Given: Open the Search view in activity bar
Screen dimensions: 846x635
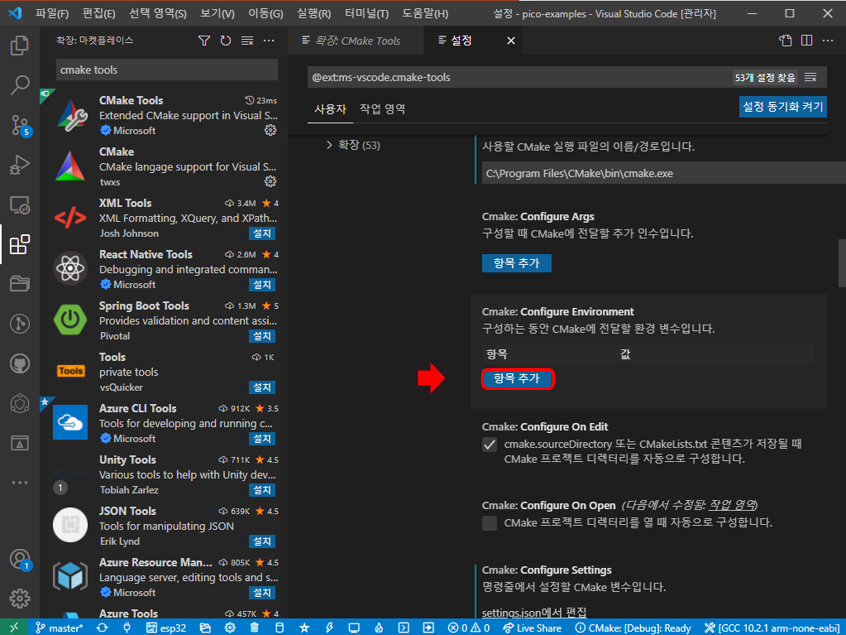Looking at the screenshot, I should (x=19, y=85).
